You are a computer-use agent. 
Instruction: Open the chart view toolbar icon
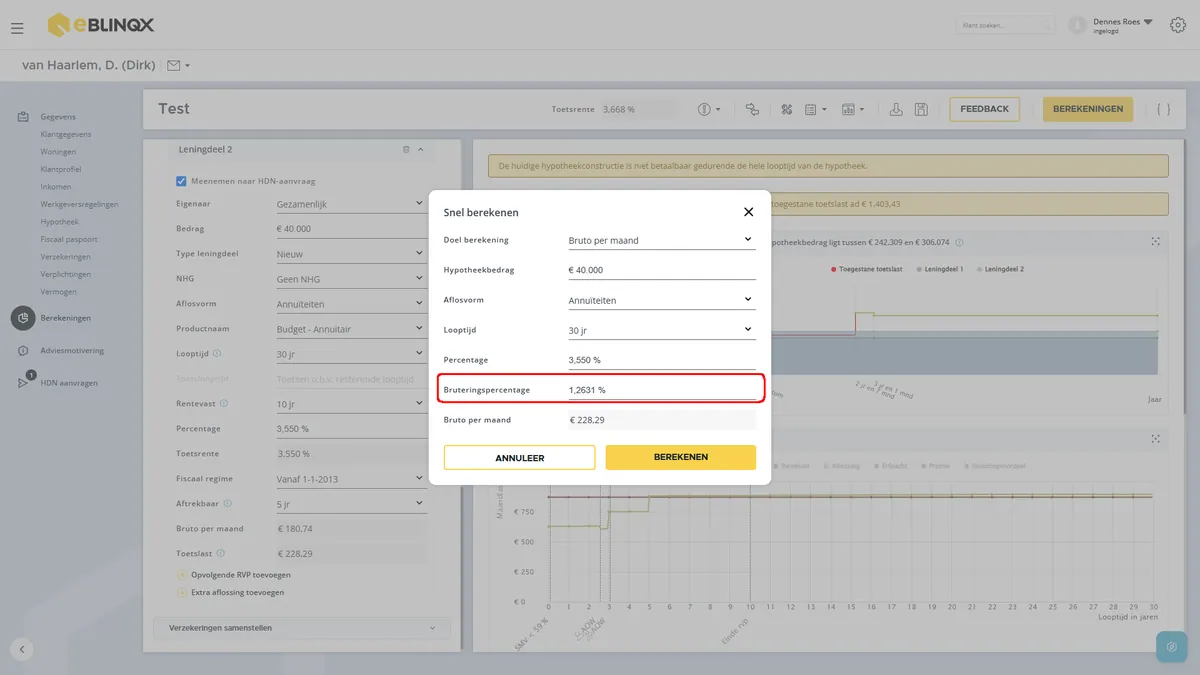point(848,109)
